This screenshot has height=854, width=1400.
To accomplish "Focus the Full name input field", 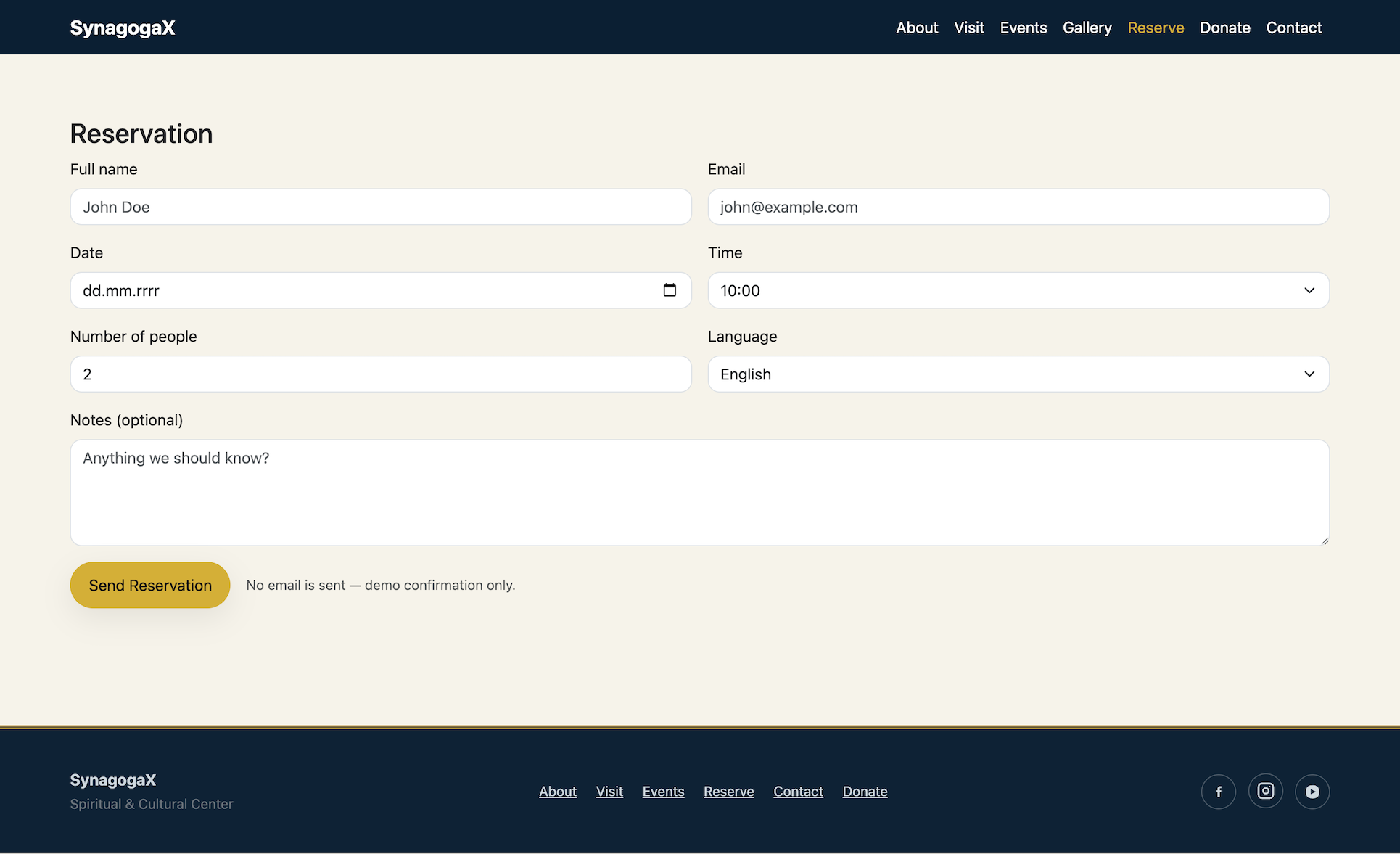I will pyautogui.click(x=380, y=207).
